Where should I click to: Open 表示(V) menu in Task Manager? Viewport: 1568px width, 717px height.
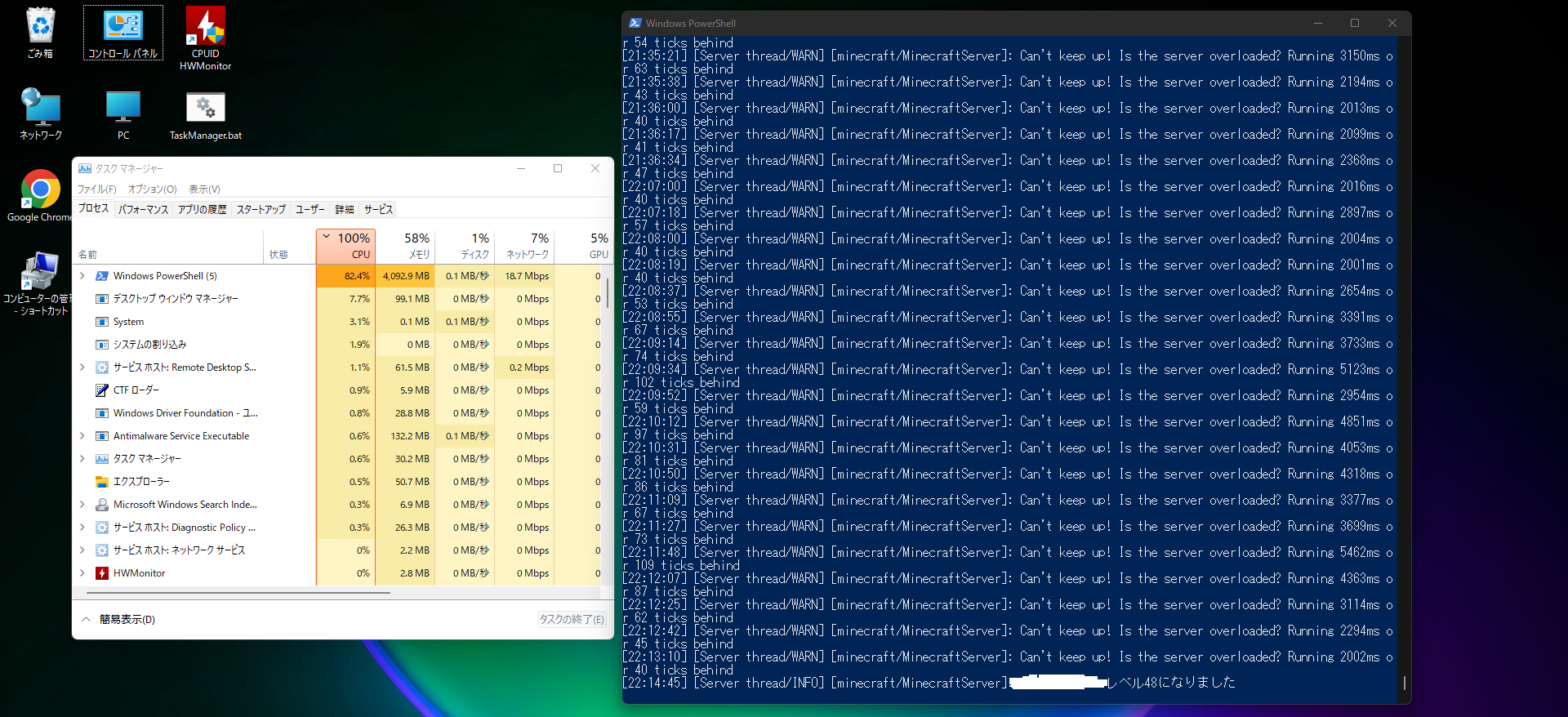click(204, 189)
